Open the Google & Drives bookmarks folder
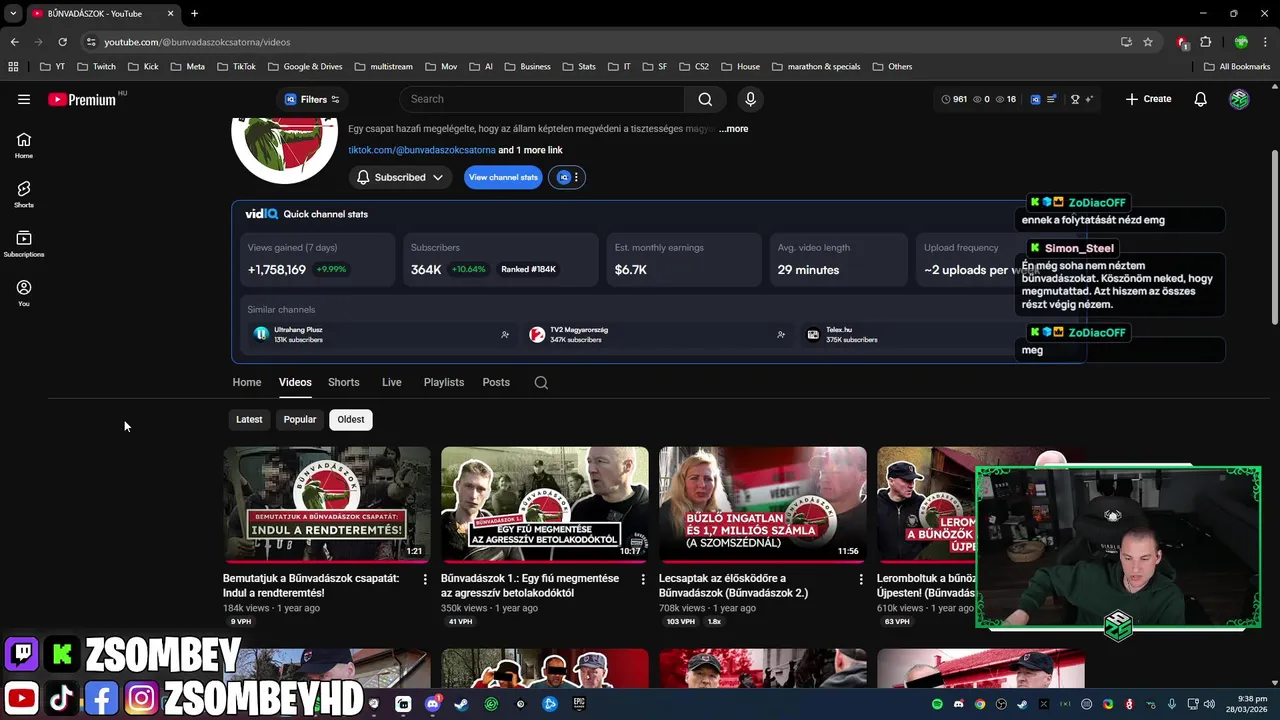This screenshot has height=720, width=1280. (x=305, y=67)
